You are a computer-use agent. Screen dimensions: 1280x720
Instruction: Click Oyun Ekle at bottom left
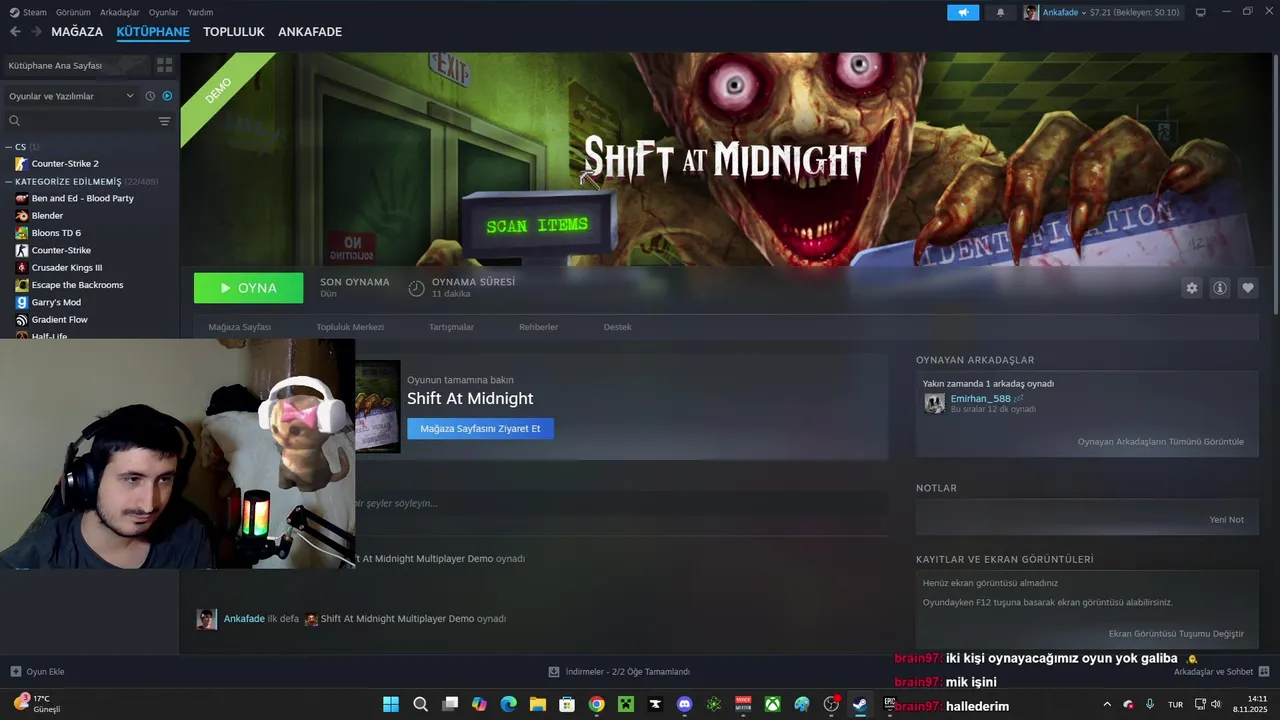(37, 672)
